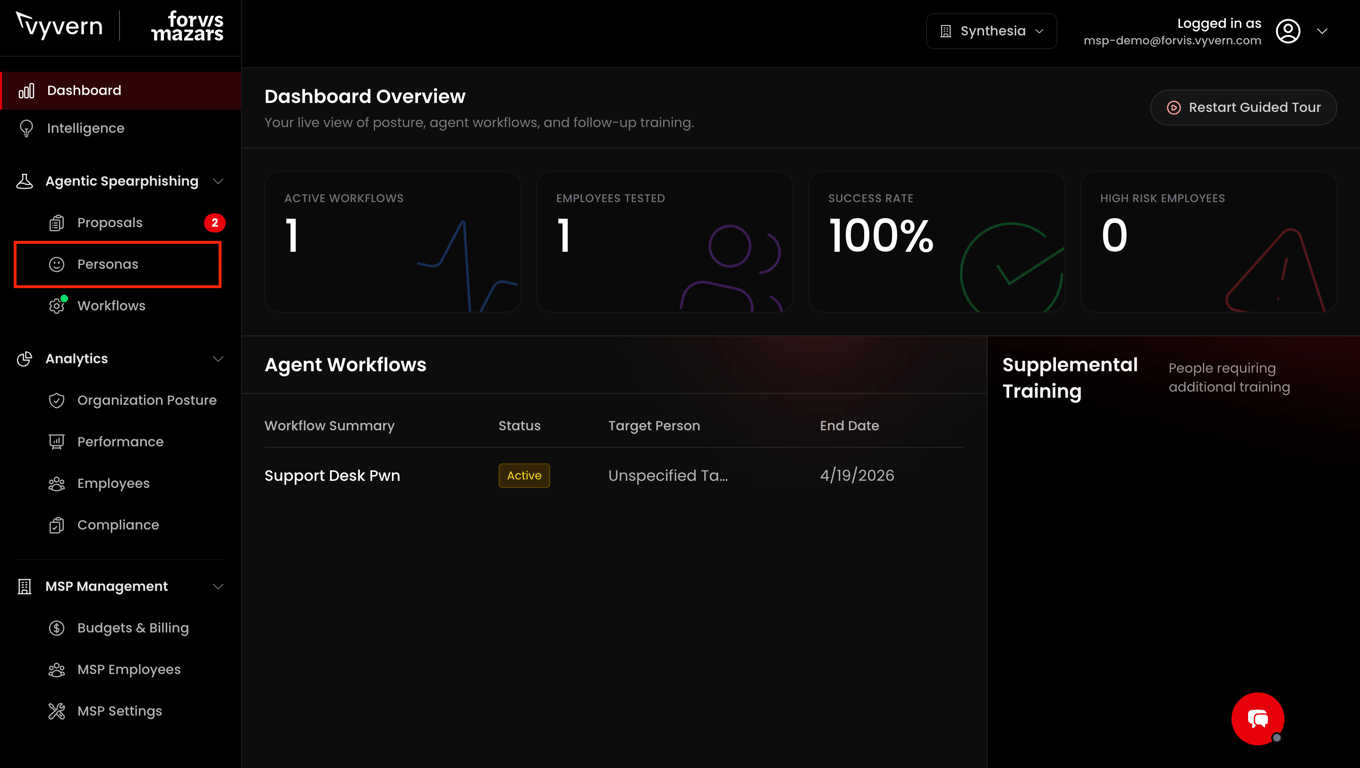The width and height of the screenshot is (1360, 768).
Task: Open MSP Settings page
Action: (120, 711)
